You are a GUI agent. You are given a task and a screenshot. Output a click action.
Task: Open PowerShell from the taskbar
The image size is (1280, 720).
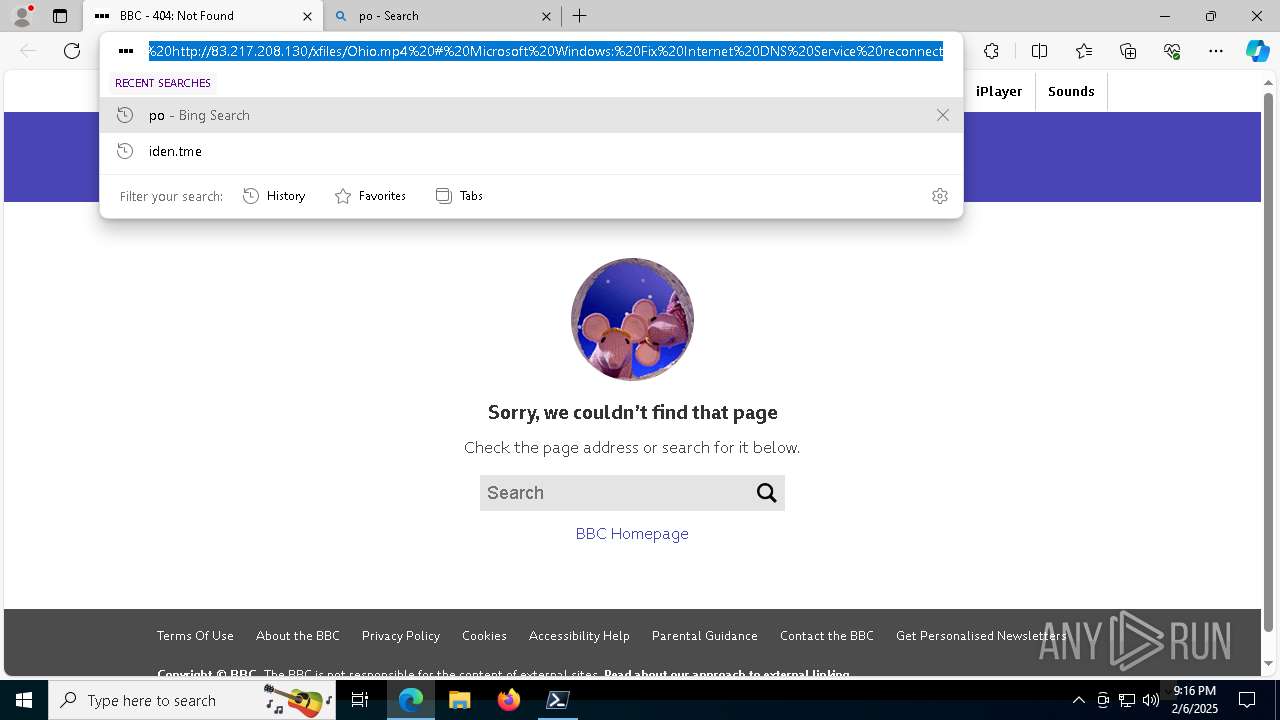(x=558, y=700)
